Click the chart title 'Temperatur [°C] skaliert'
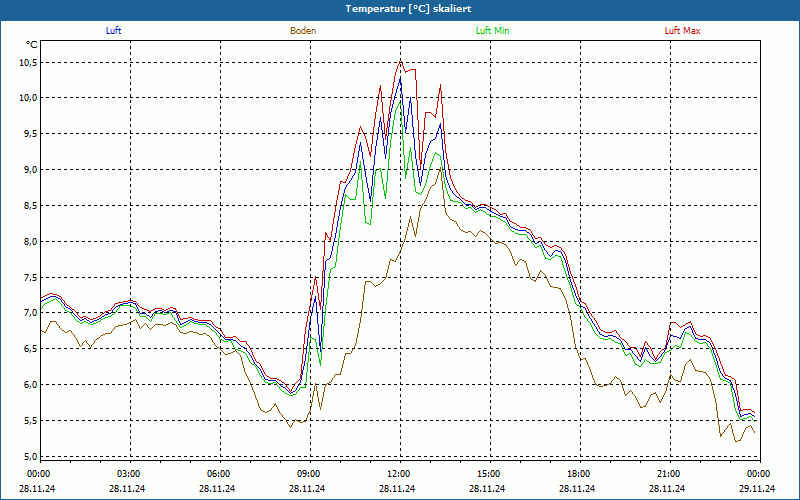Screen dimensions: 800x500 [408, 9]
